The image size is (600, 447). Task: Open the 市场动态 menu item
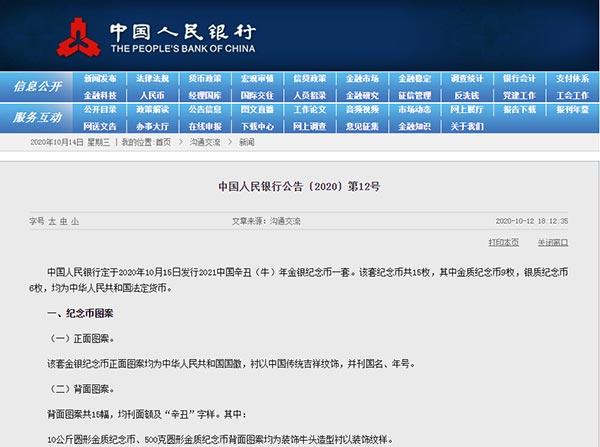click(414, 109)
